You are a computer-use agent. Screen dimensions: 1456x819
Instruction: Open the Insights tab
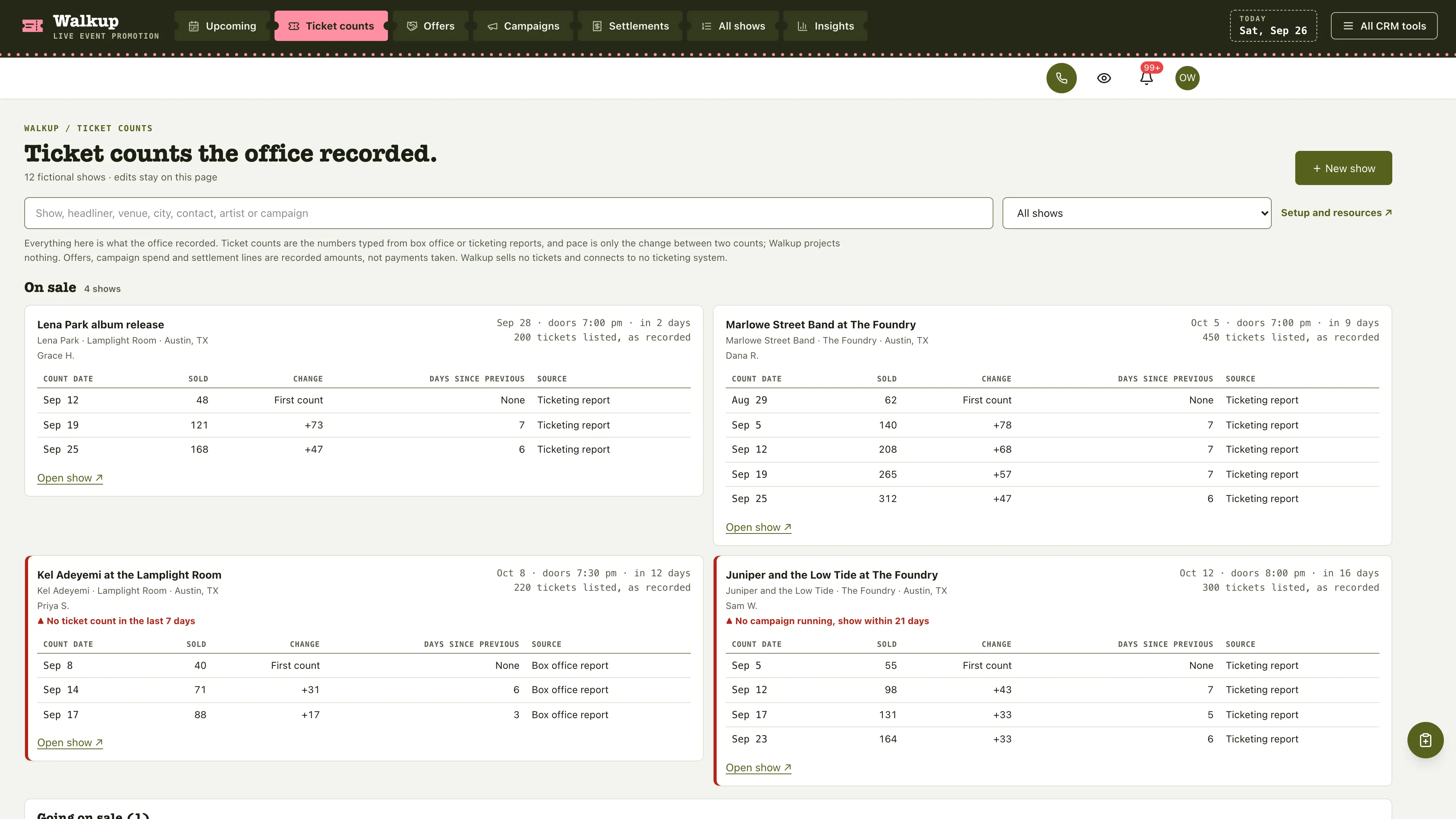[826, 26]
